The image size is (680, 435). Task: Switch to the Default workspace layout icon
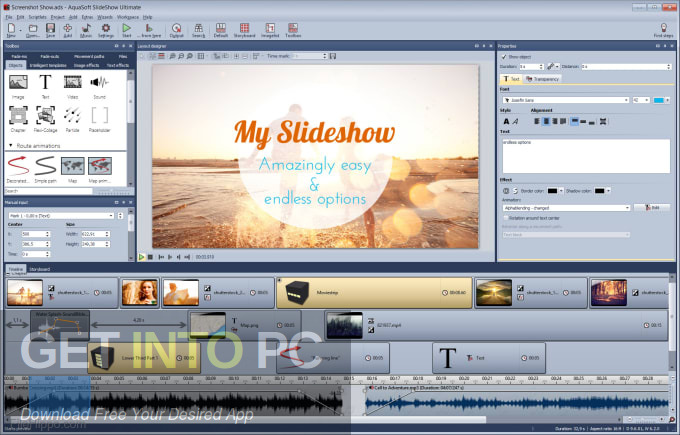point(221,30)
